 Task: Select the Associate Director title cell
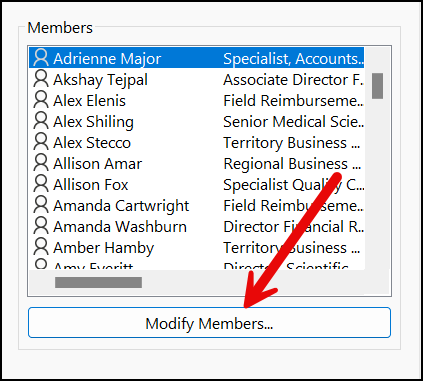click(x=293, y=80)
